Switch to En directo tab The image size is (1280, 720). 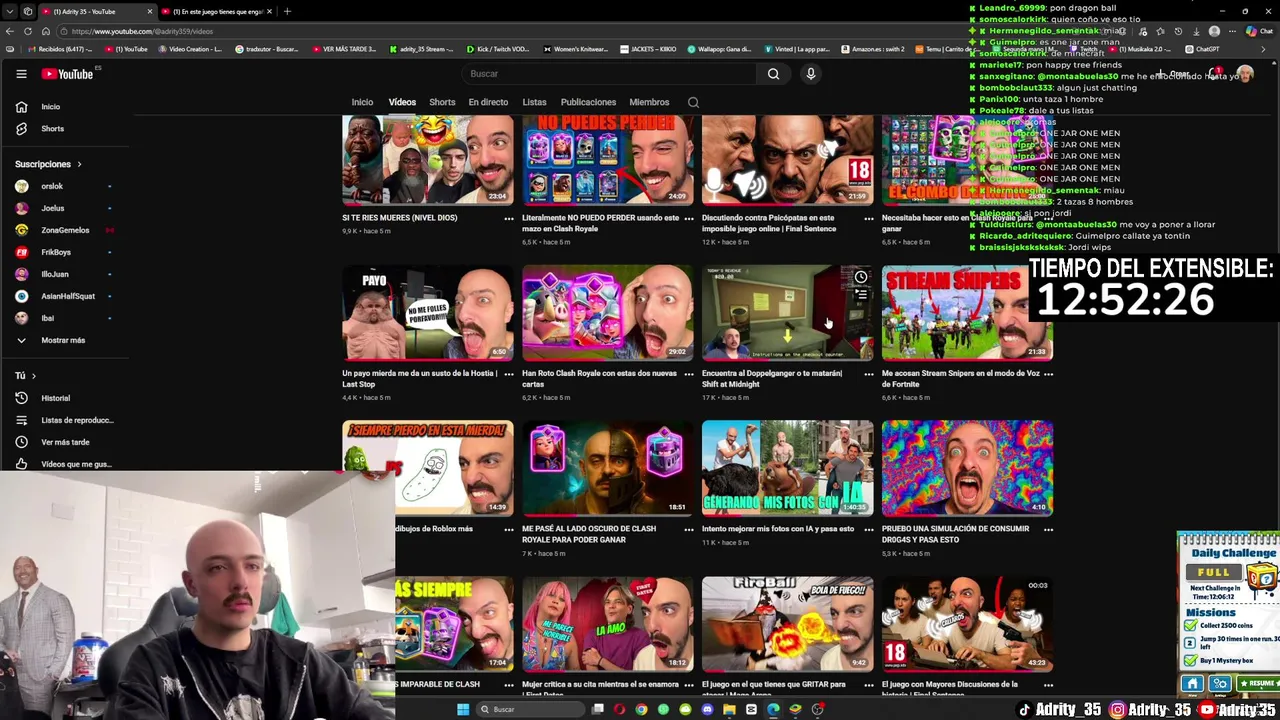(x=488, y=102)
